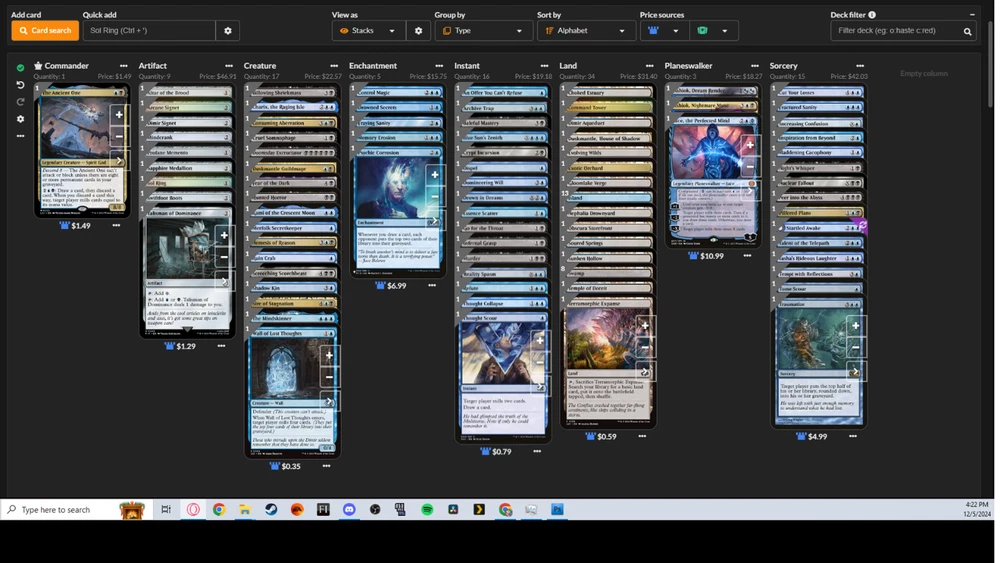
Task: Click the Quick add input field
Action: (150, 31)
